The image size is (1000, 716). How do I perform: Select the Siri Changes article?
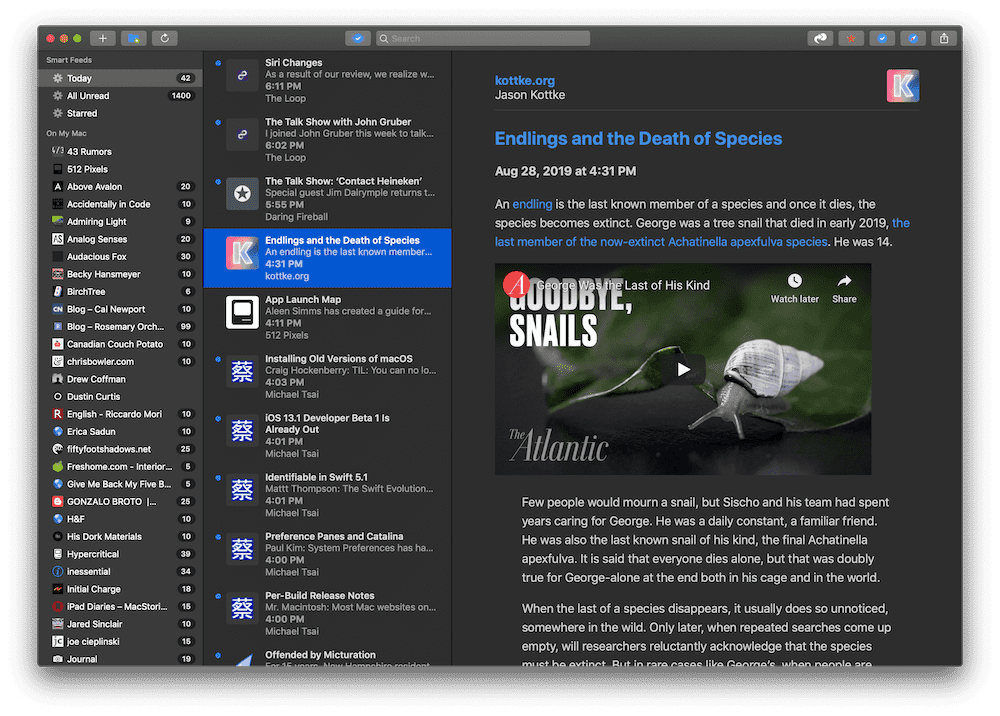pos(328,80)
